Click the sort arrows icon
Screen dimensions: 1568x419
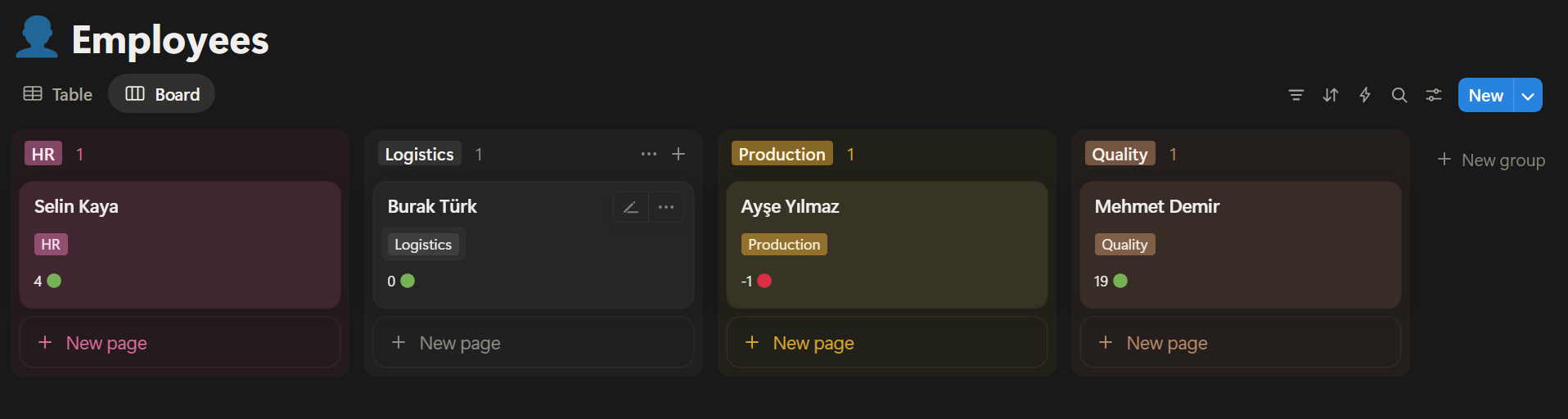[x=1331, y=95]
